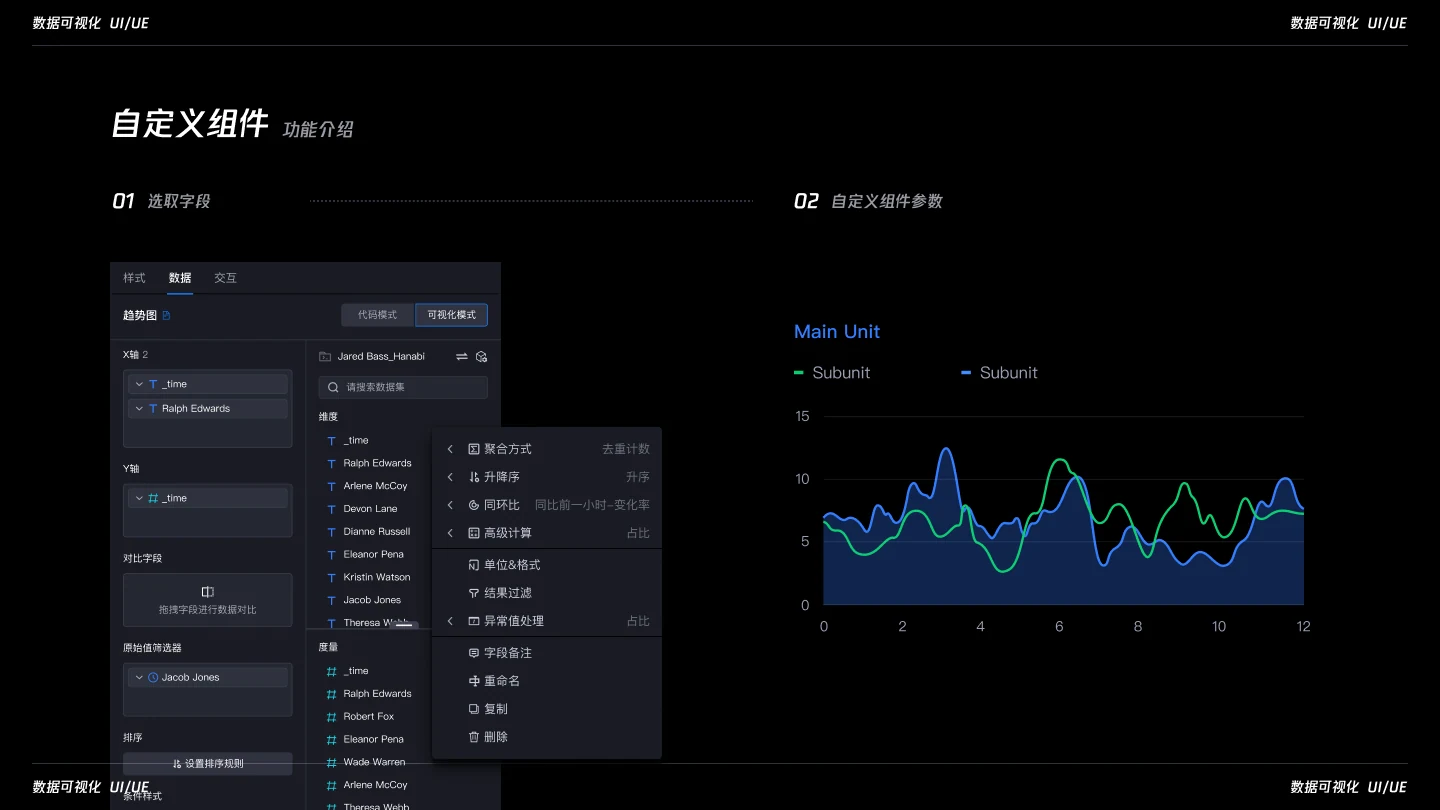Click the calculator icon beside 高级计算
The width and height of the screenshot is (1440, 810).
pyautogui.click(x=474, y=533)
